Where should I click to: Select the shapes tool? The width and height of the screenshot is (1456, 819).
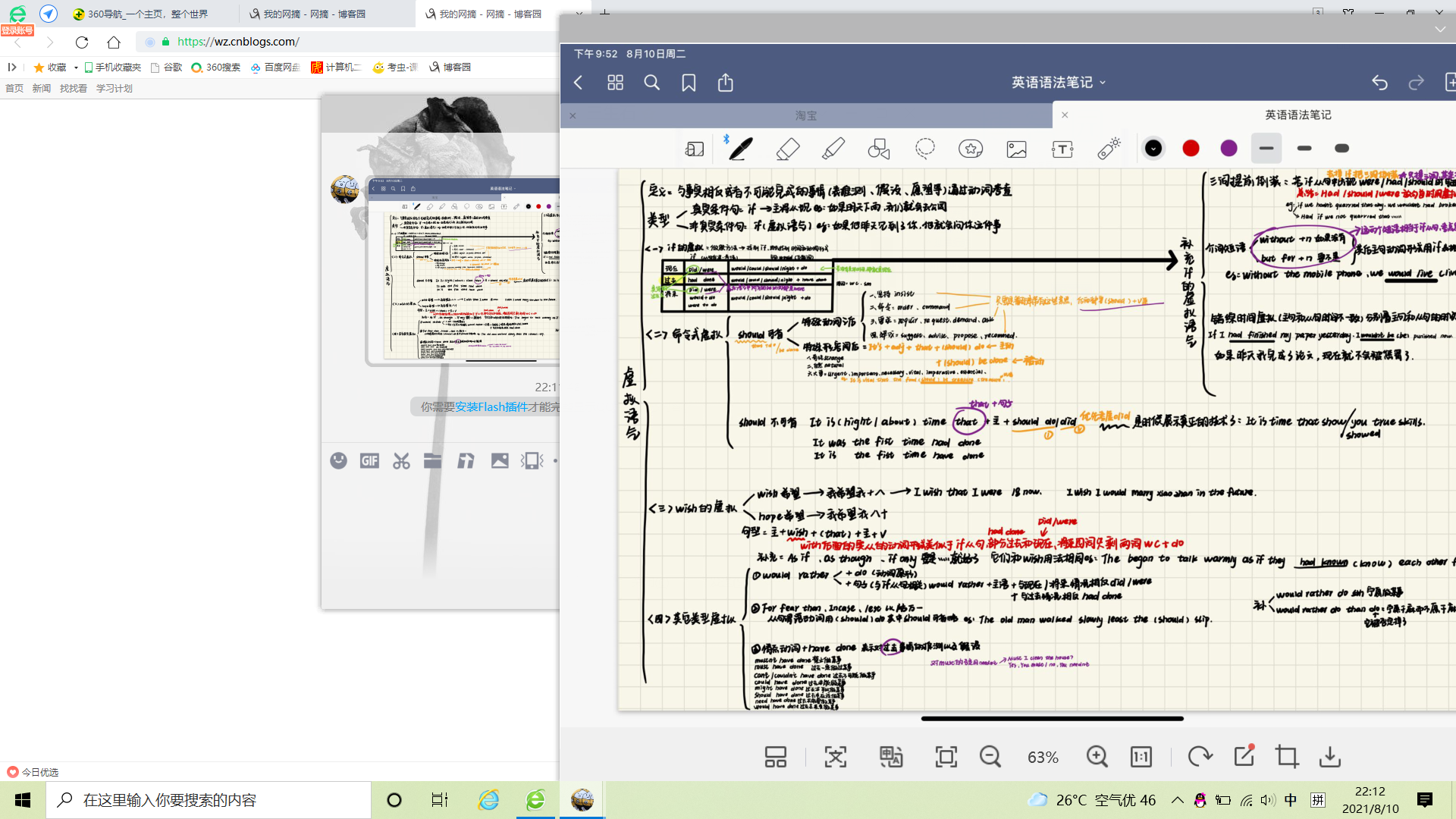click(879, 149)
